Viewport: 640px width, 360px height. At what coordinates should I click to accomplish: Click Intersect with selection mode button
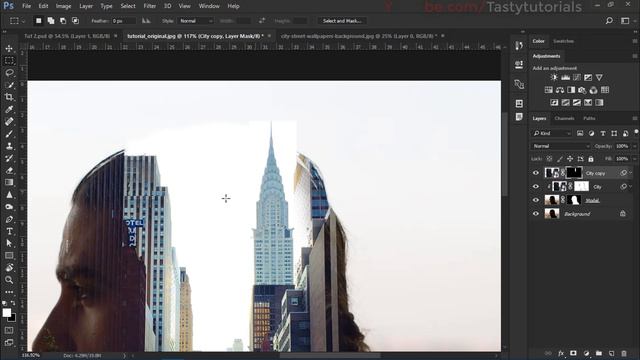coord(76,21)
